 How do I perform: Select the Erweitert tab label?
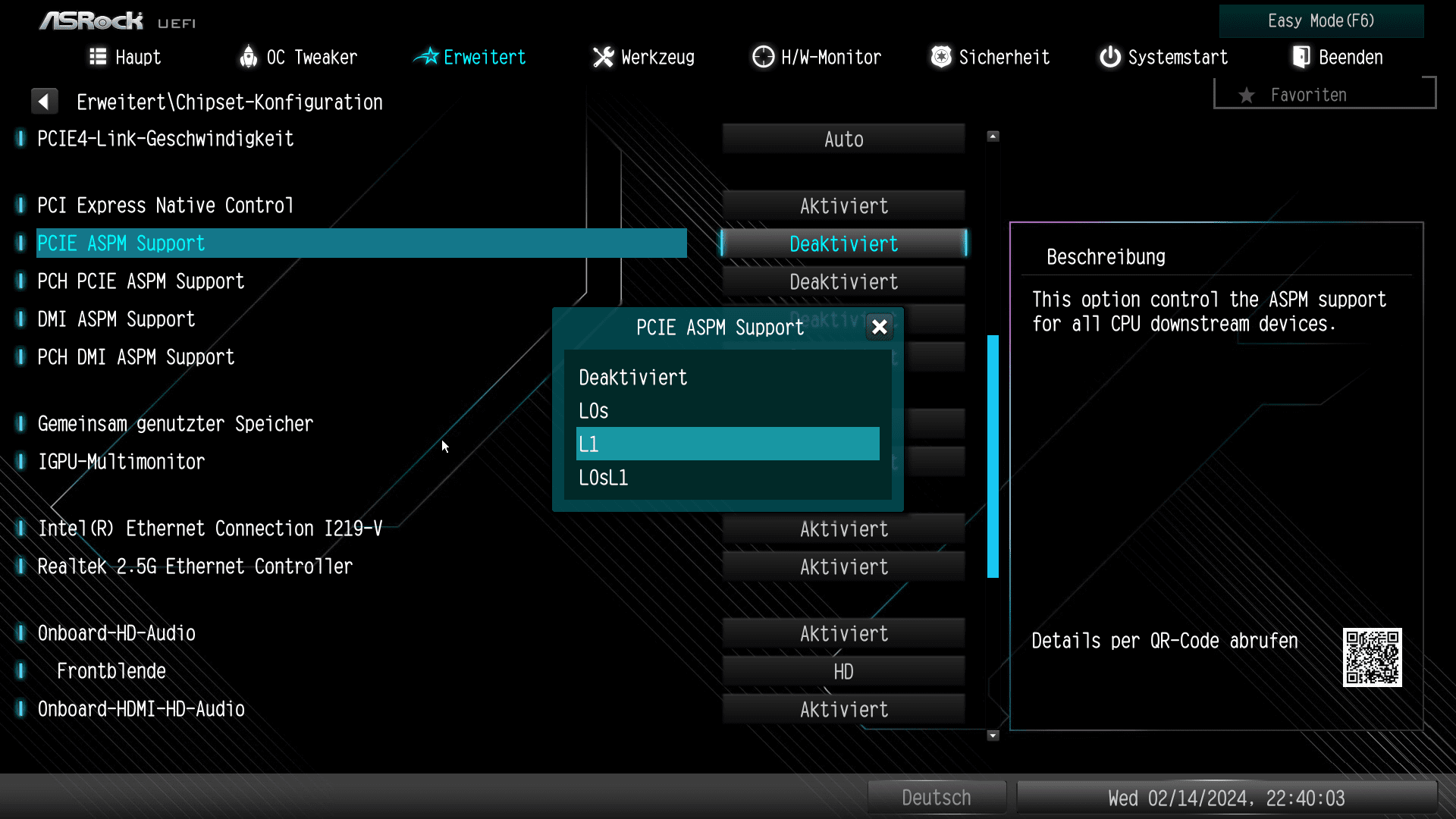coord(485,58)
